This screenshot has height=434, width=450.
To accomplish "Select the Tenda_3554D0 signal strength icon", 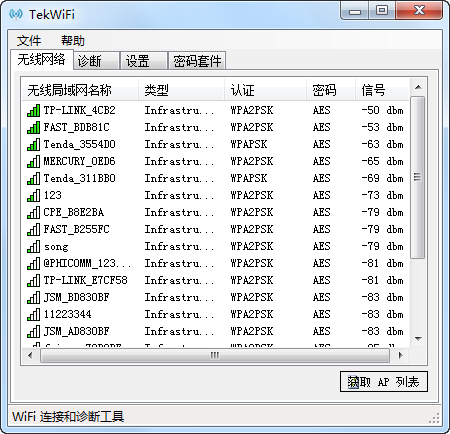I will [33, 144].
